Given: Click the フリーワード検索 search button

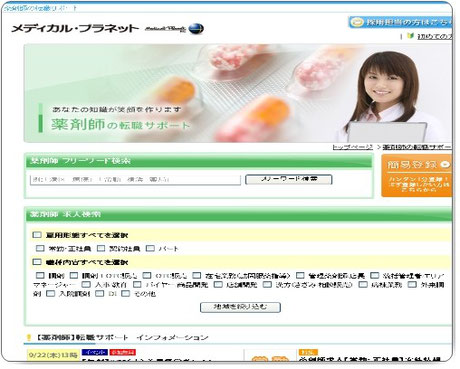Looking at the screenshot, I should pos(289,179).
